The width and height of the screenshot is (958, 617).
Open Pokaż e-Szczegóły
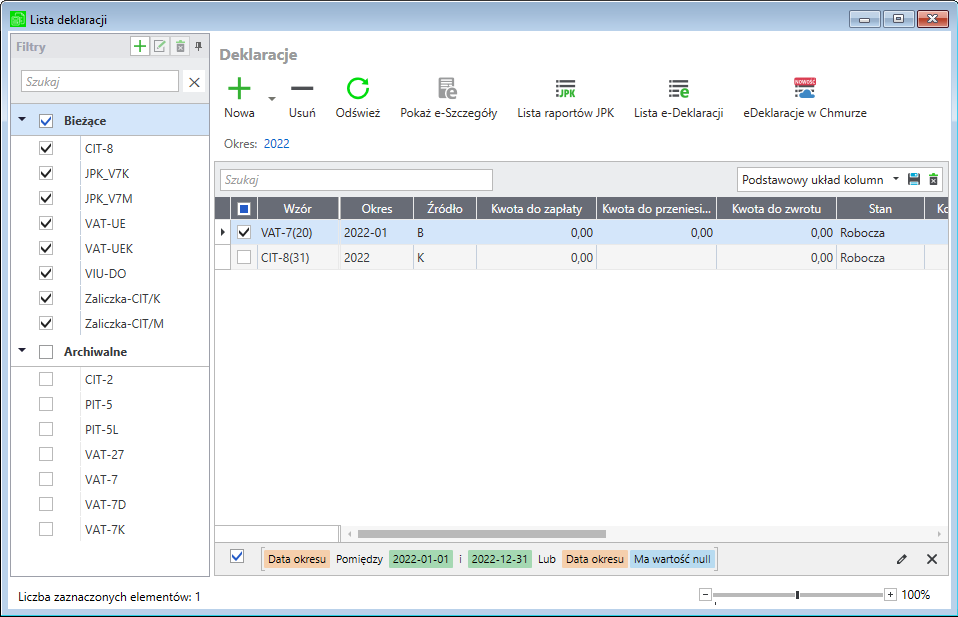[x=448, y=89]
